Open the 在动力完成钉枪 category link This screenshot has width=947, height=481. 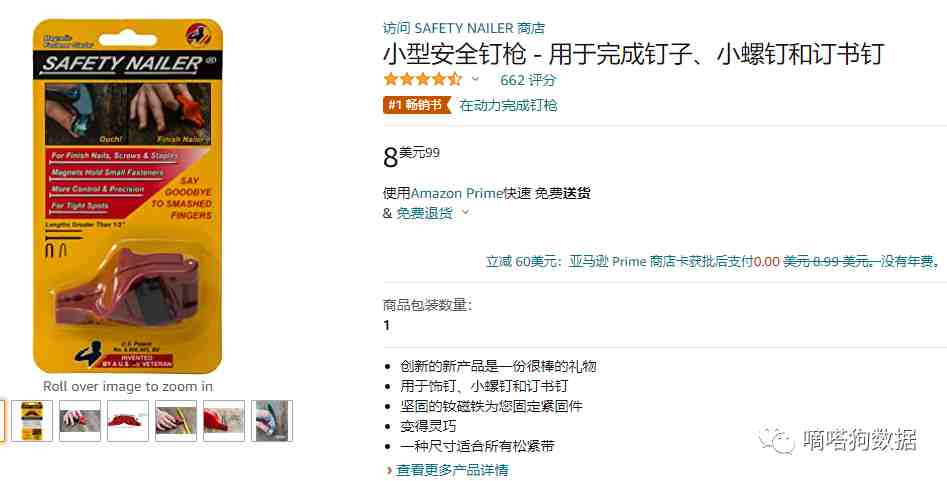point(508,105)
